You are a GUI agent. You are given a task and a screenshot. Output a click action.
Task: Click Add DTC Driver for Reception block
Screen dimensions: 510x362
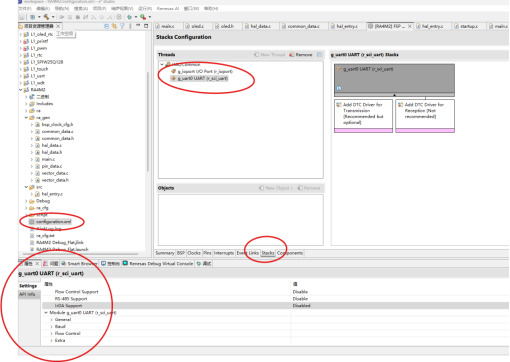point(425,116)
